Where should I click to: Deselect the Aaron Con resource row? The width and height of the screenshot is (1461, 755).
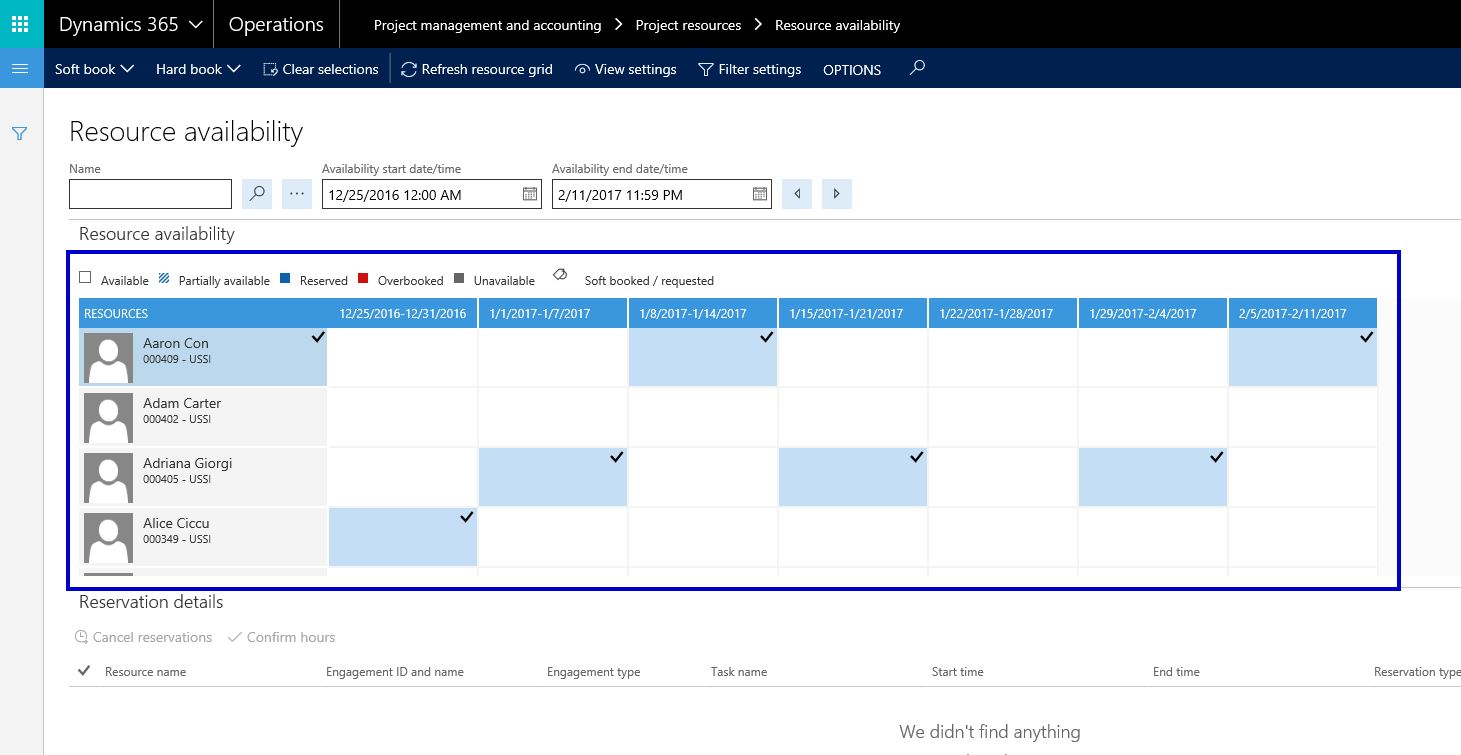point(203,357)
